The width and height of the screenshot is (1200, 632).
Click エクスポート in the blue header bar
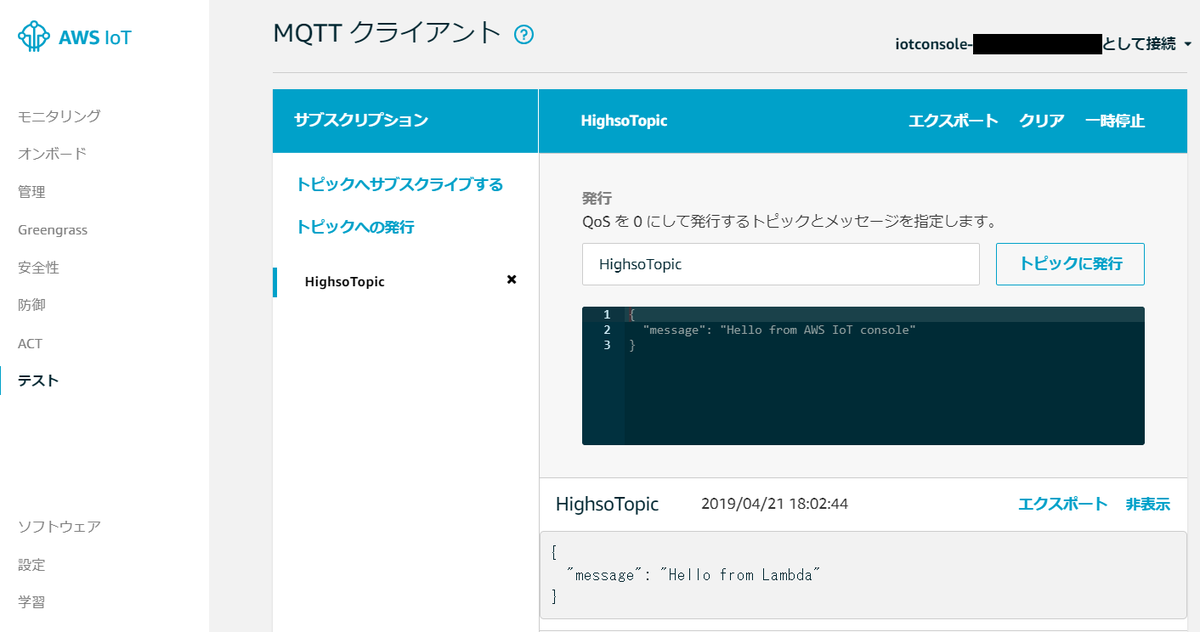(953, 121)
